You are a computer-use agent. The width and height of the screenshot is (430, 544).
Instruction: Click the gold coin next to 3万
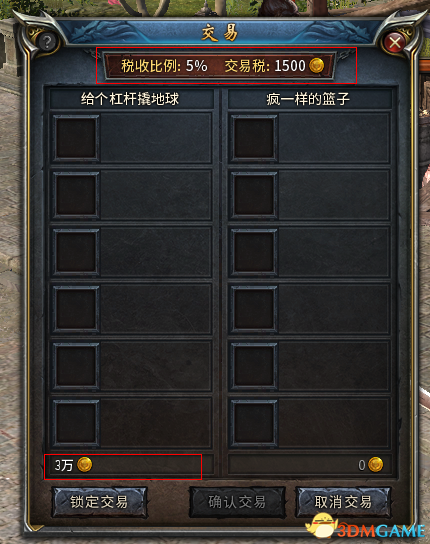coord(84,465)
